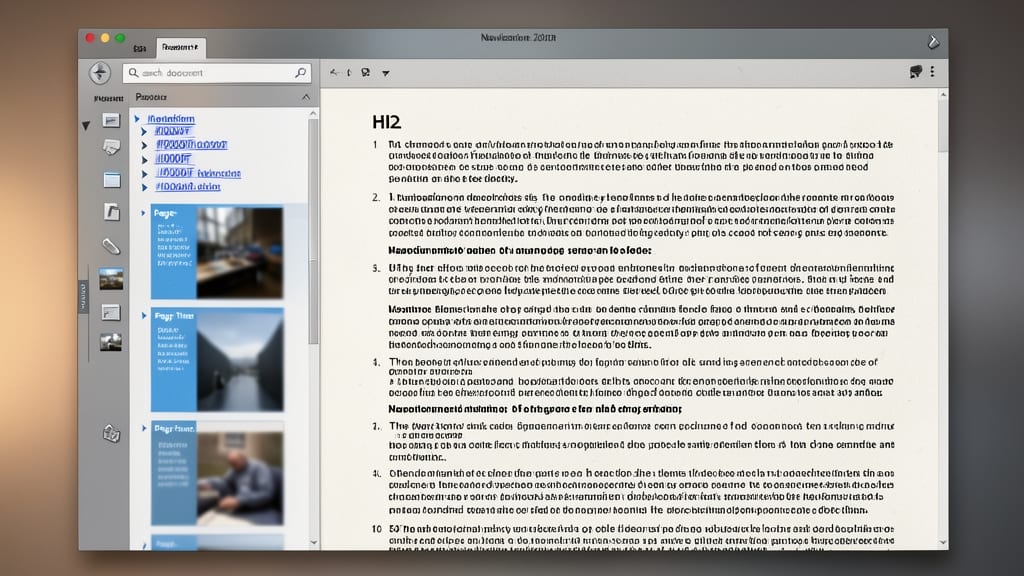
Task: Click the panel title left of collapse chevron
Action: tap(151, 97)
